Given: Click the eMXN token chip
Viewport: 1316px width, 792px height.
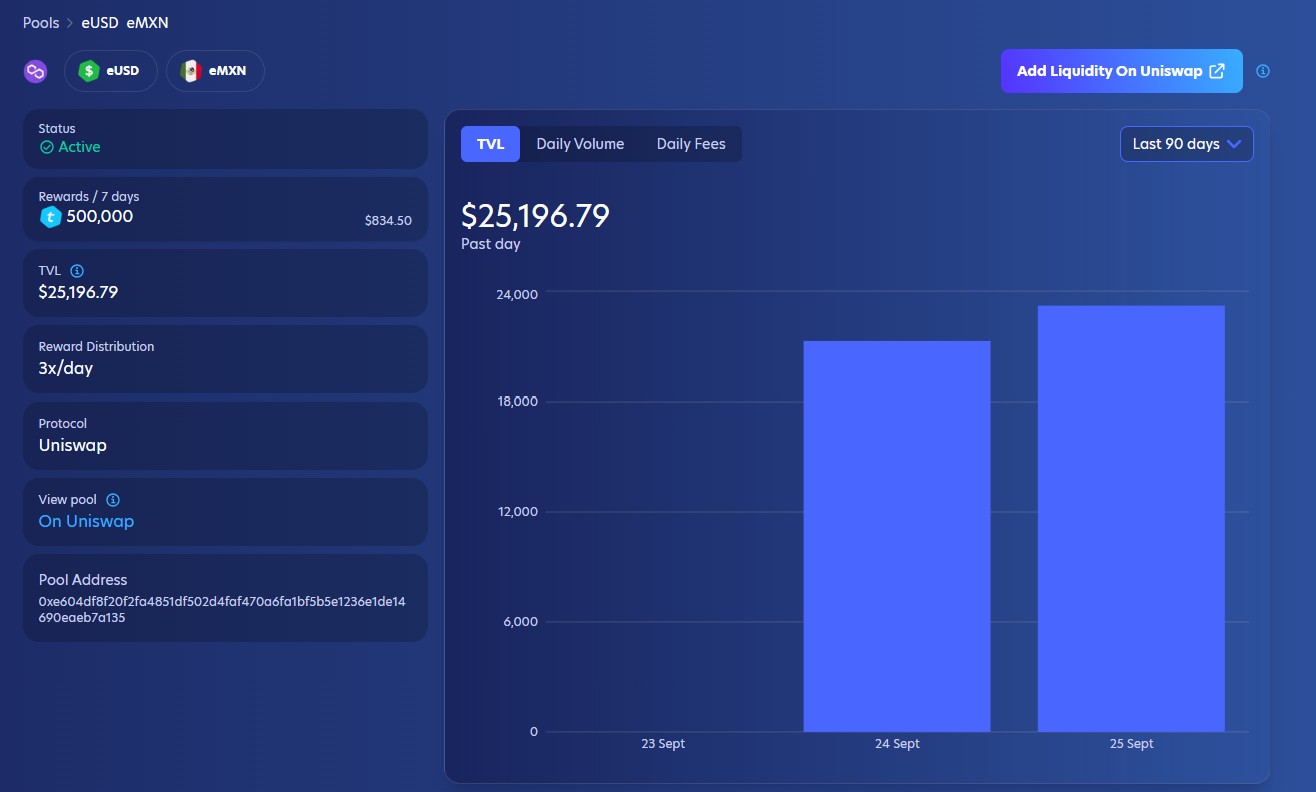Looking at the screenshot, I should coord(214,71).
